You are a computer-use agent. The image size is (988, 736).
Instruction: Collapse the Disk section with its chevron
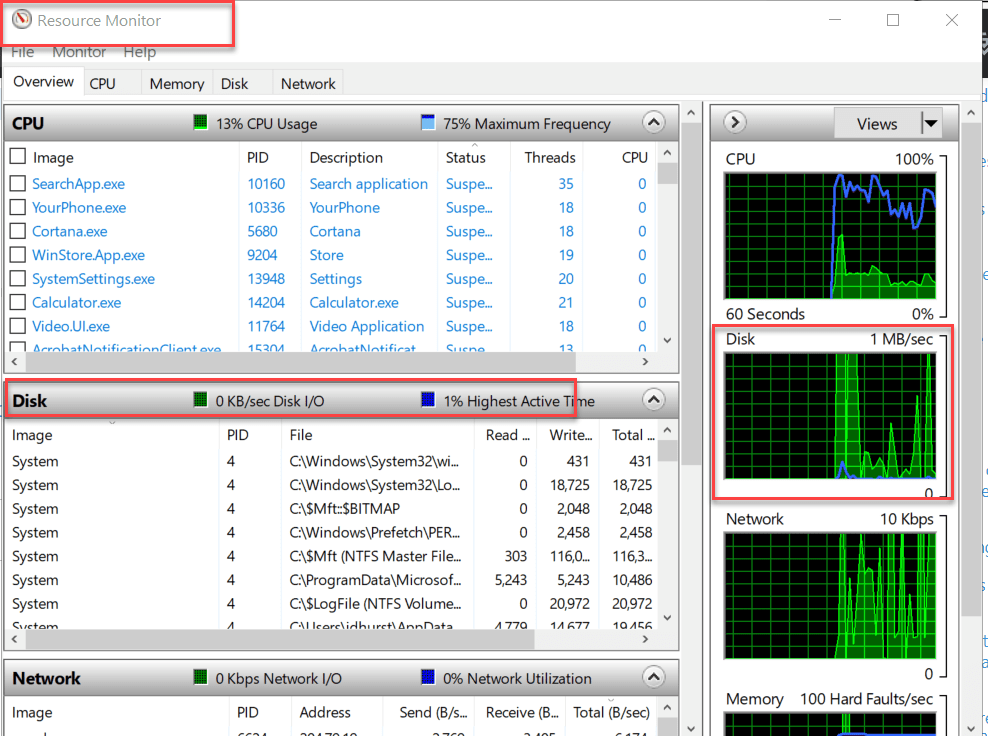[654, 399]
